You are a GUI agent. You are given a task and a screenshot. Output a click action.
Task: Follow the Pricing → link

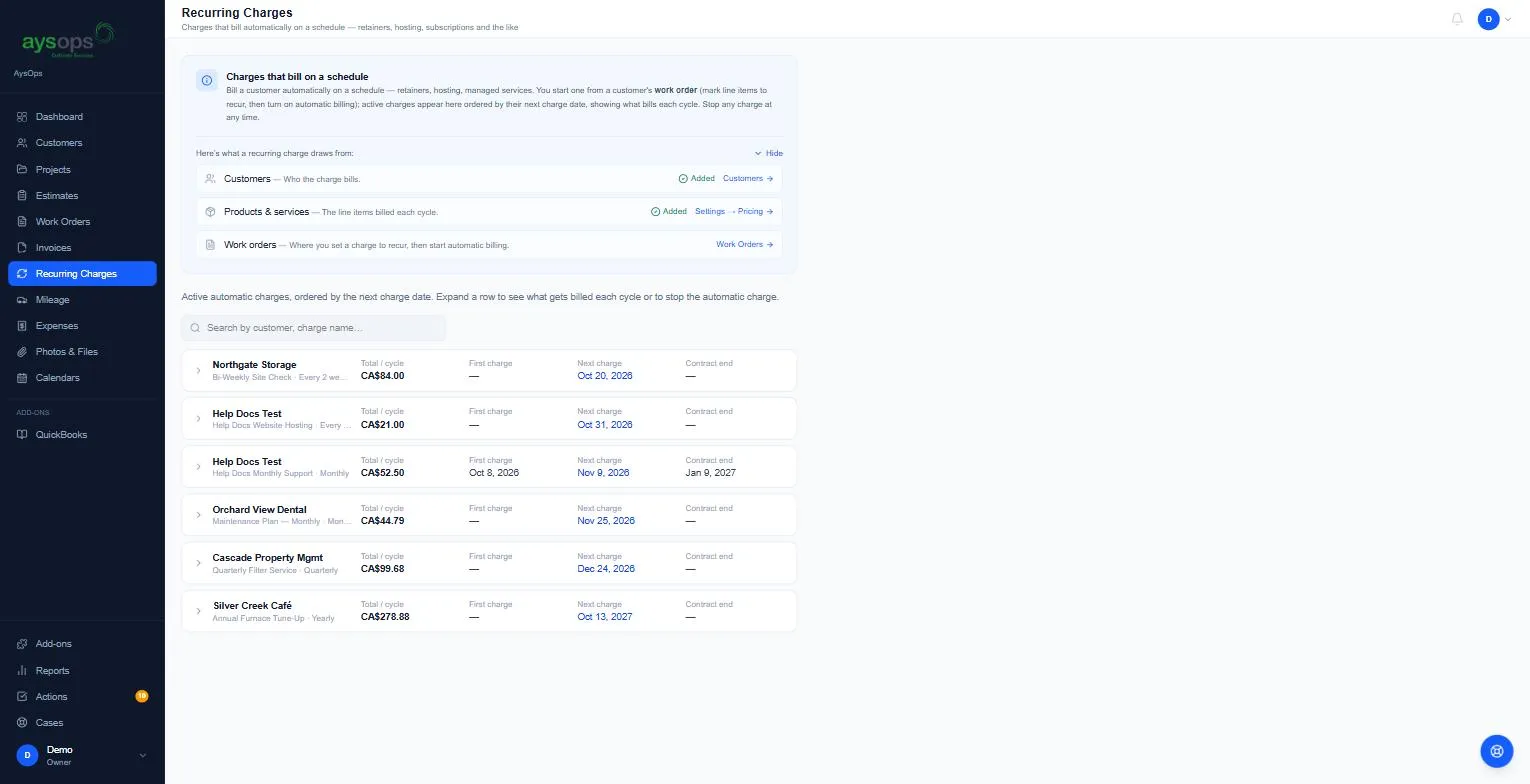tap(755, 212)
